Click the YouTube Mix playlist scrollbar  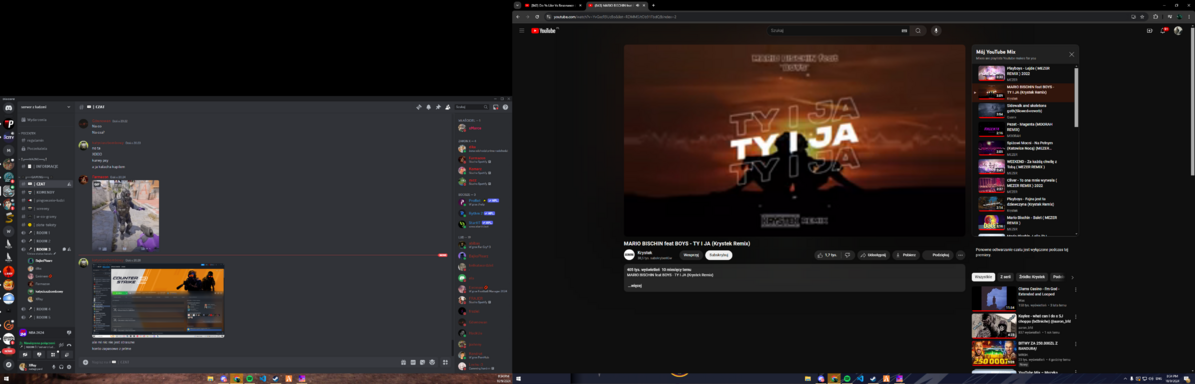click(x=1076, y=99)
